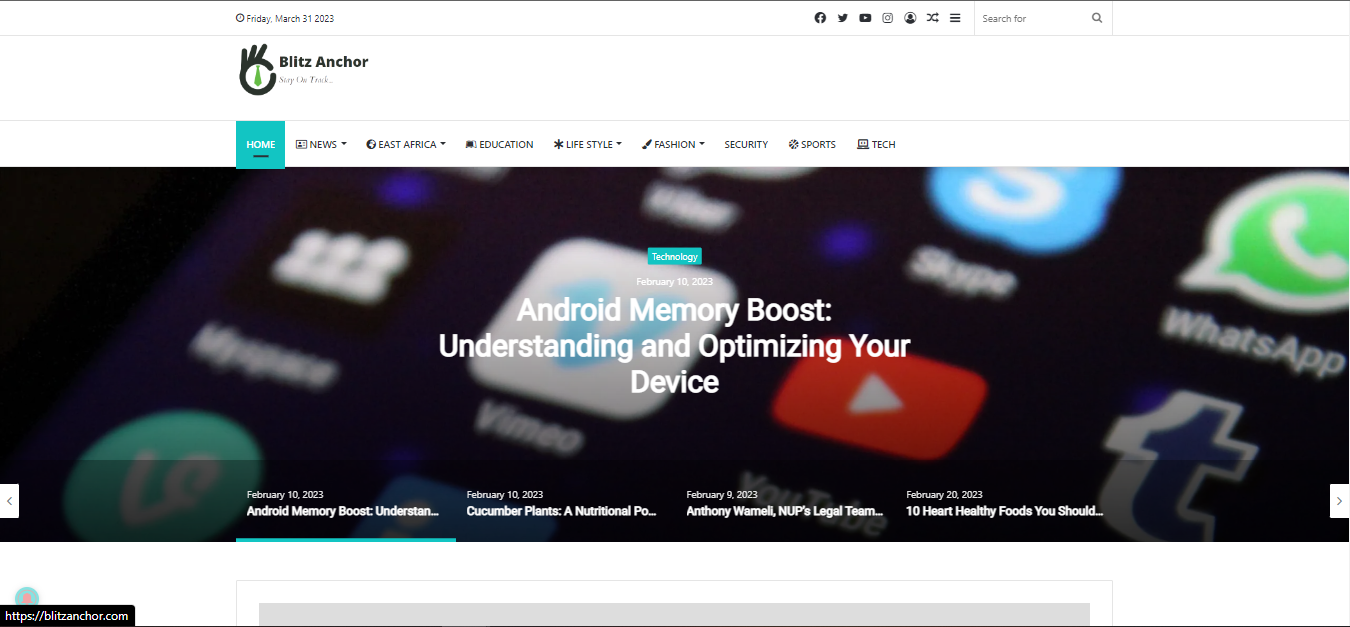The height and width of the screenshot is (627, 1350).
Task: Click the Twitter icon in top bar
Action: pyautogui.click(x=843, y=18)
